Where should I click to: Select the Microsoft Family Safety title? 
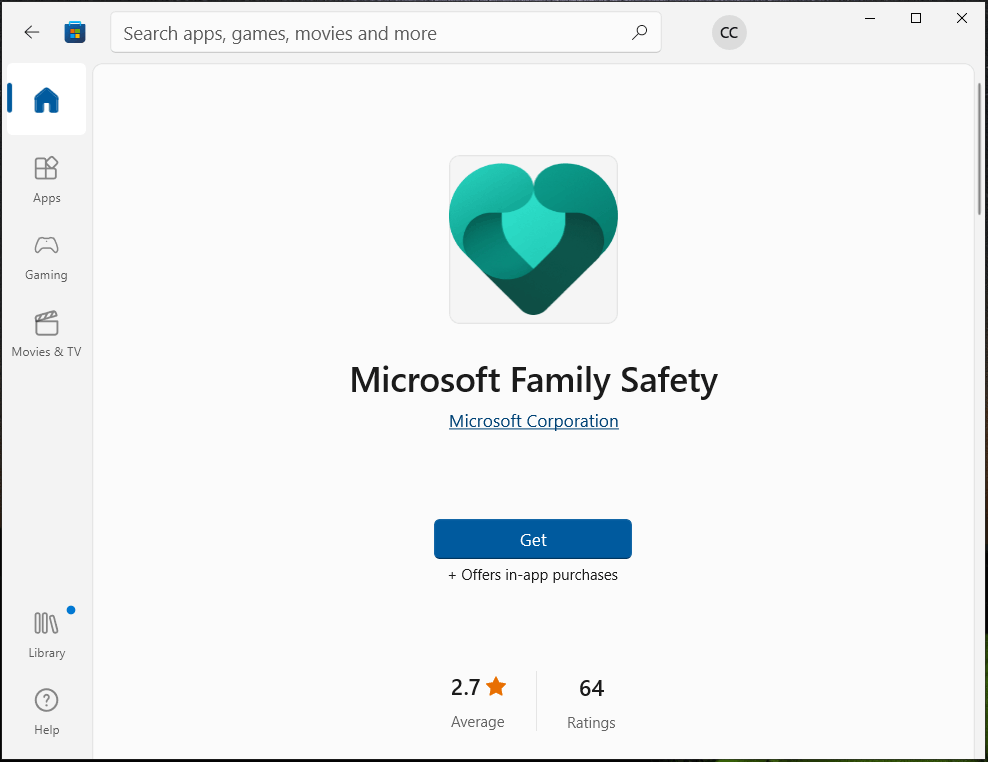[x=534, y=381]
